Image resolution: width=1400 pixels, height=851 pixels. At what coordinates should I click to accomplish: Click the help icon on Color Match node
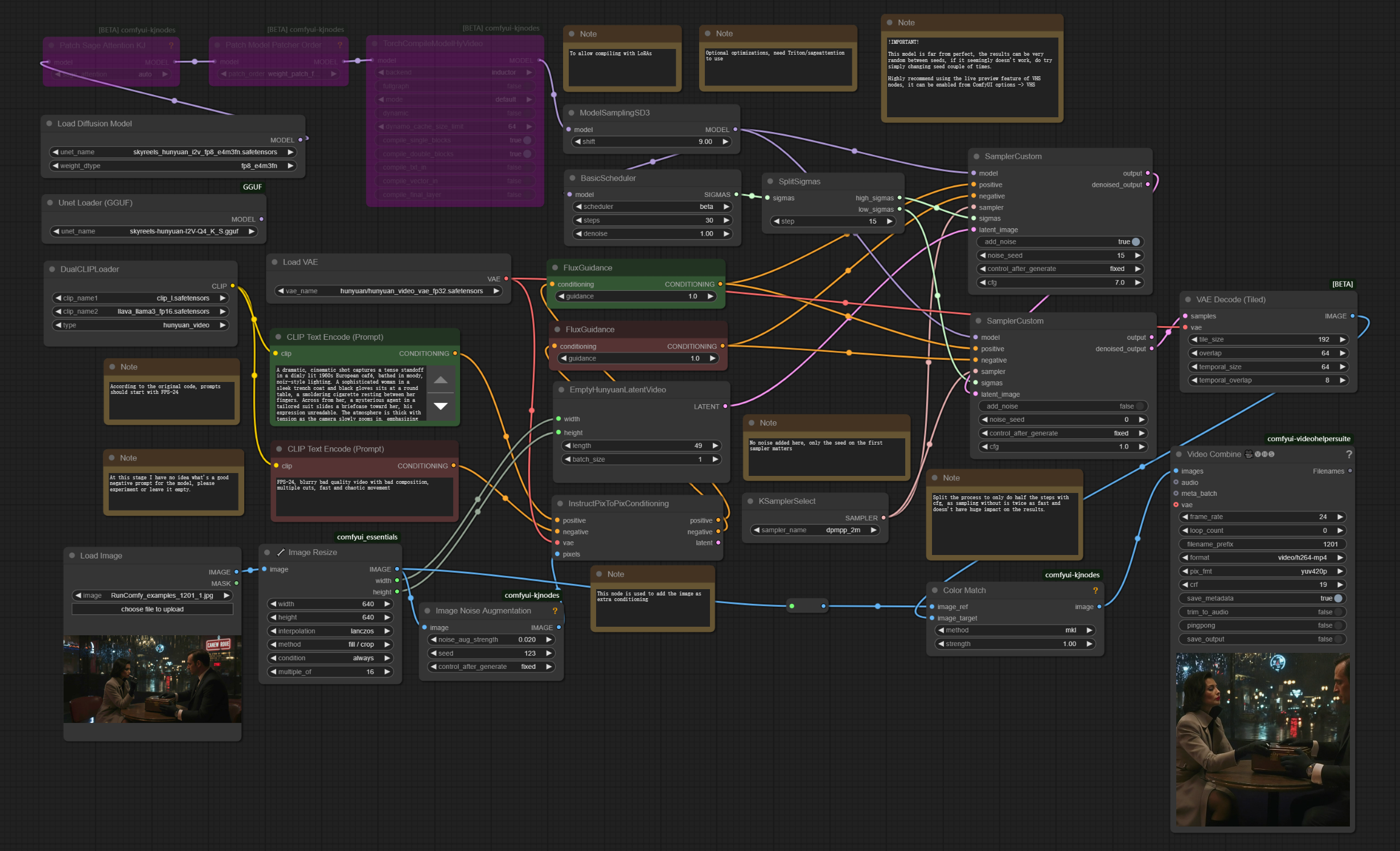[x=1095, y=590]
